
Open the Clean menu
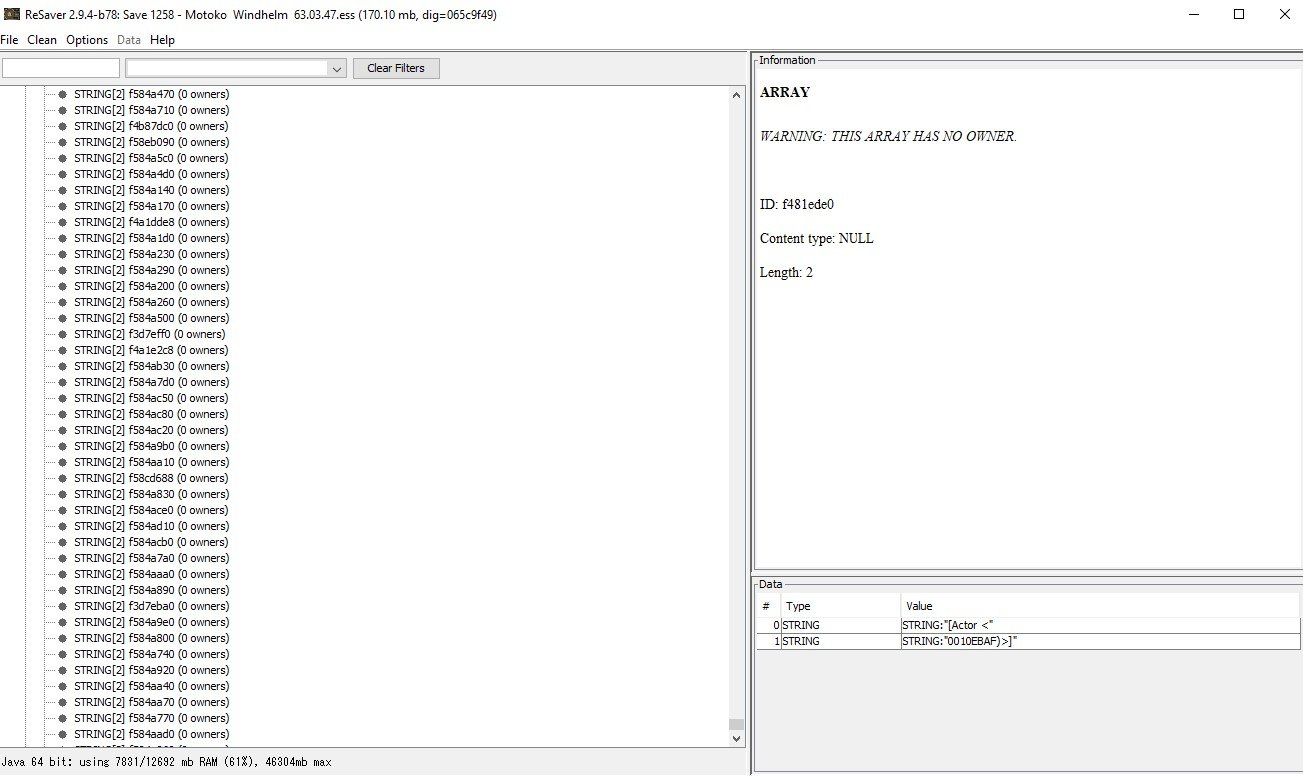click(x=42, y=40)
